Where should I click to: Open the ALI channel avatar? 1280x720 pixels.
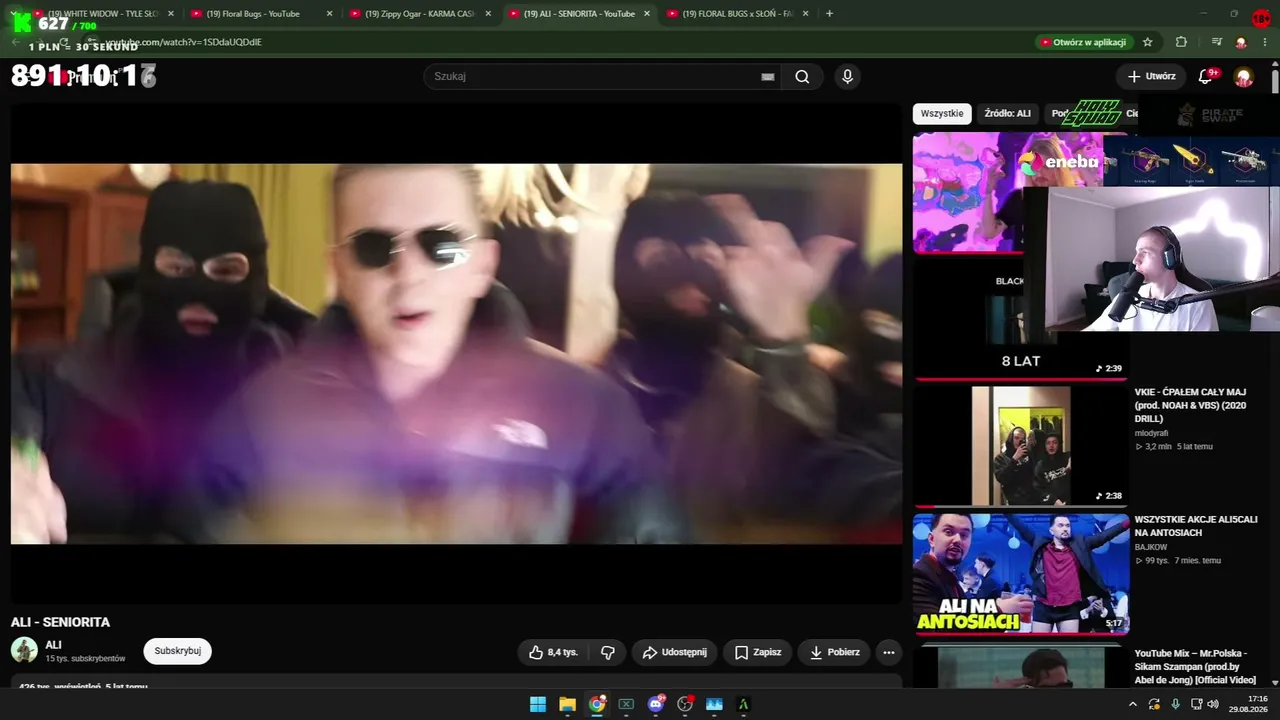click(x=24, y=650)
